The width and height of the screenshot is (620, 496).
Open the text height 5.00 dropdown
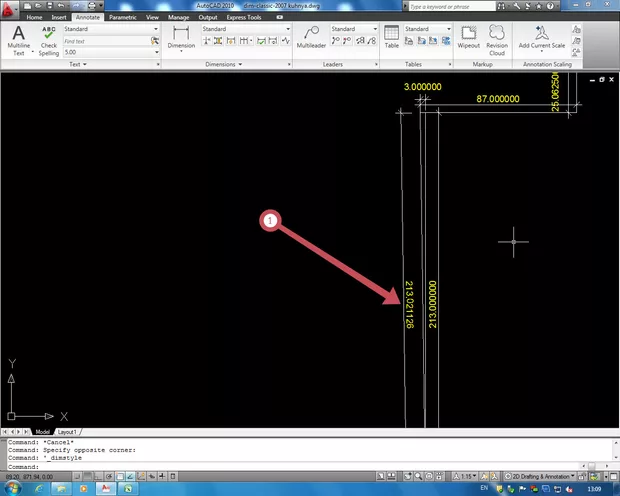tap(110, 52)
